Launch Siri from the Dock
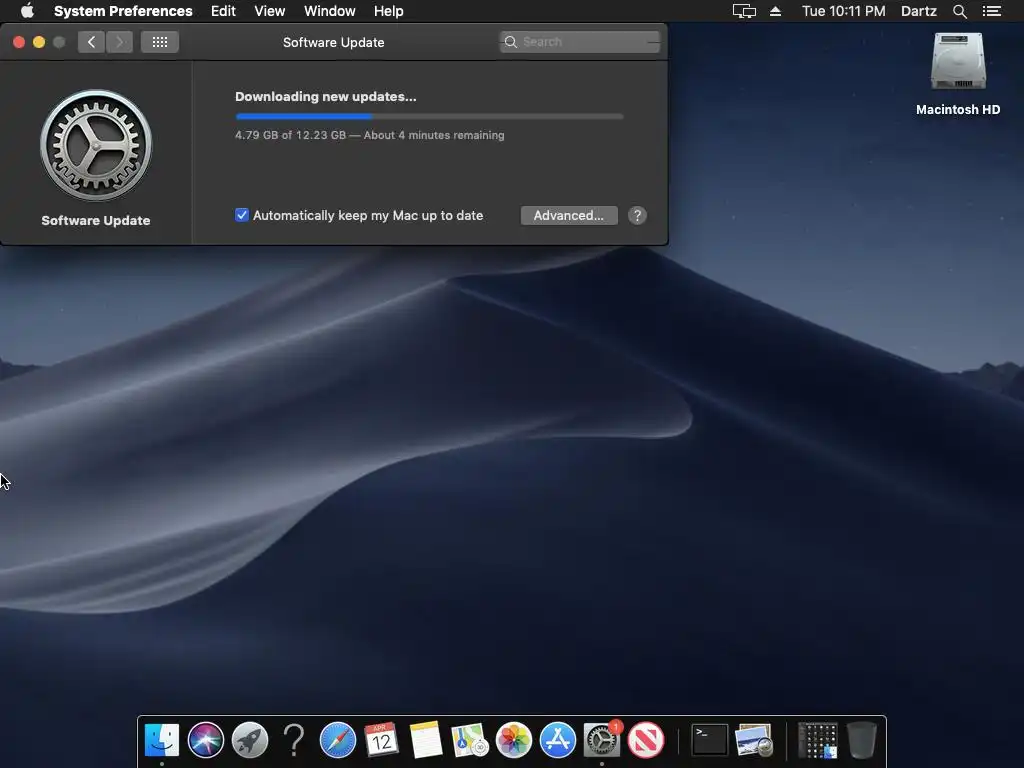 tap(206, 740)
